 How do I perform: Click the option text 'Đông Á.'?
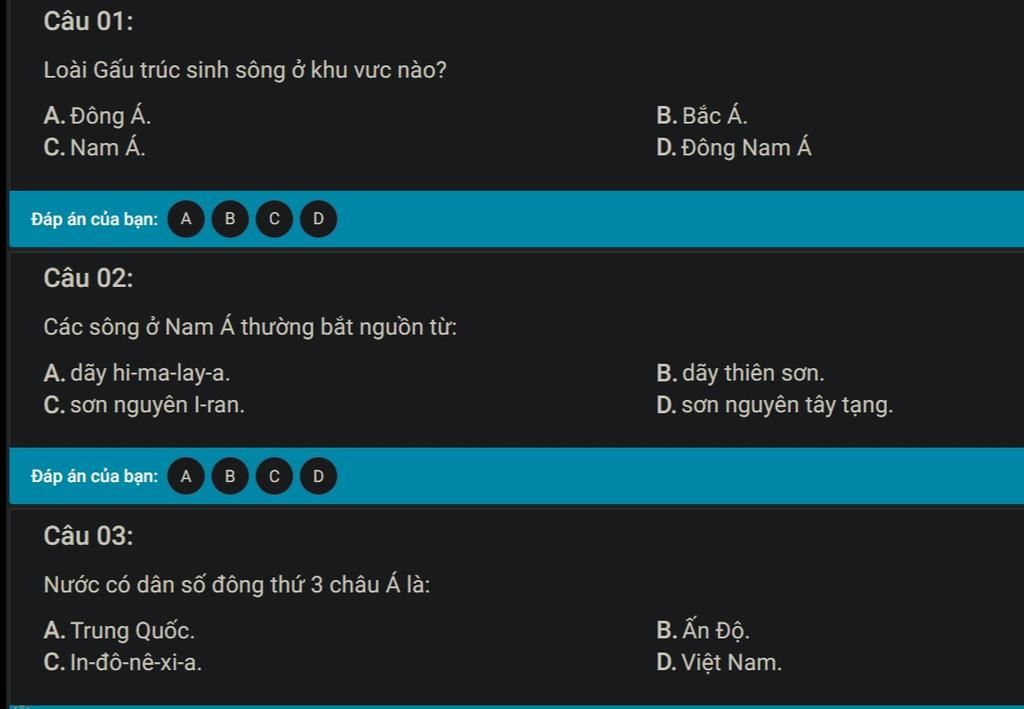pyautogui.click(x=110, y=116)
